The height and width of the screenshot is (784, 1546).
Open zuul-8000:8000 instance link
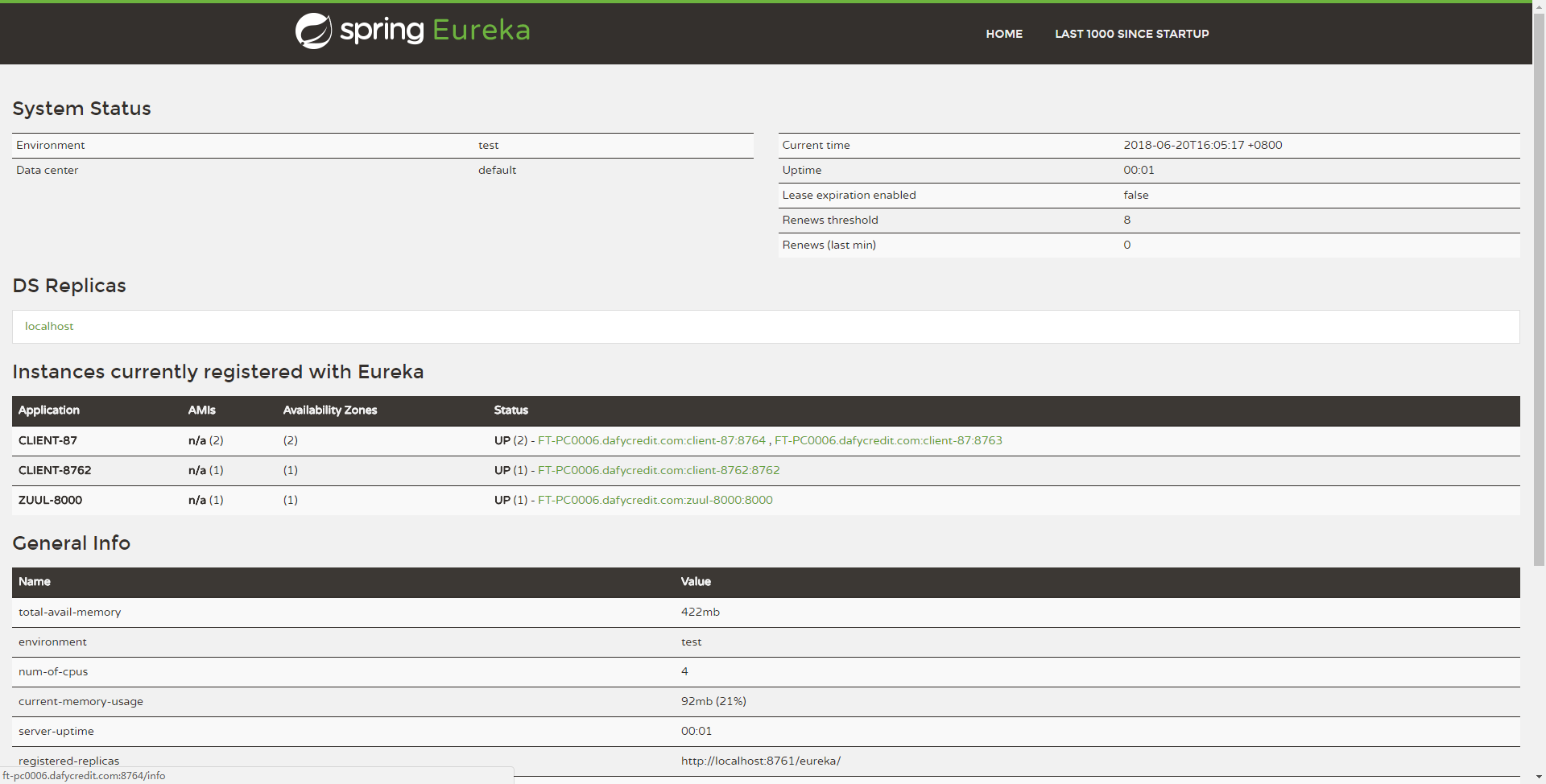coord(655,500)
